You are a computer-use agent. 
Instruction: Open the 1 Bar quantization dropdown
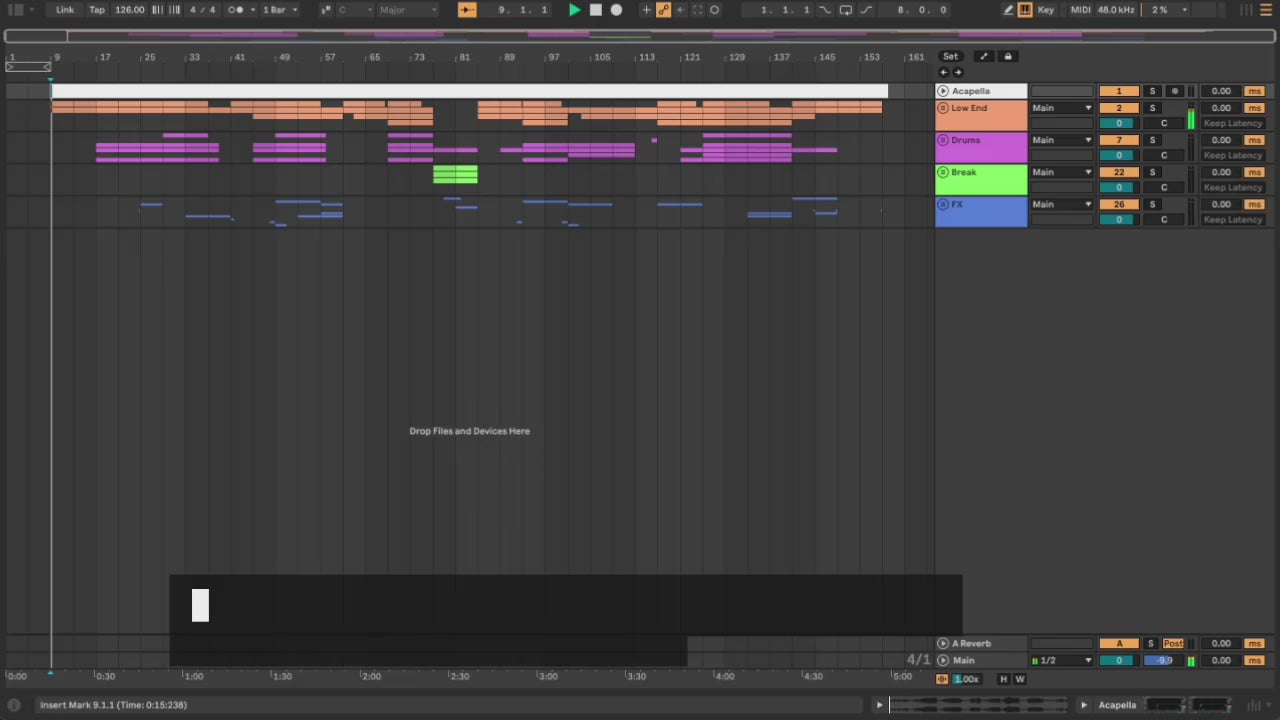279,10
